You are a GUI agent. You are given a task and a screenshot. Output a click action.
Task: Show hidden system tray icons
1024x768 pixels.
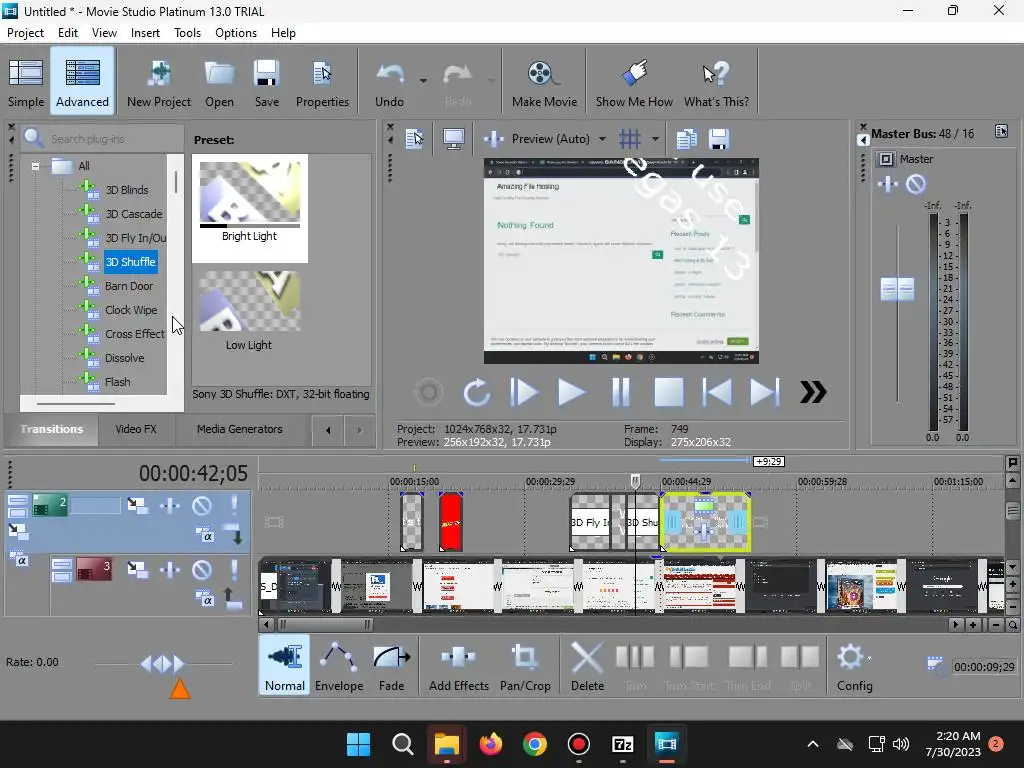click(x=813, y=744)
